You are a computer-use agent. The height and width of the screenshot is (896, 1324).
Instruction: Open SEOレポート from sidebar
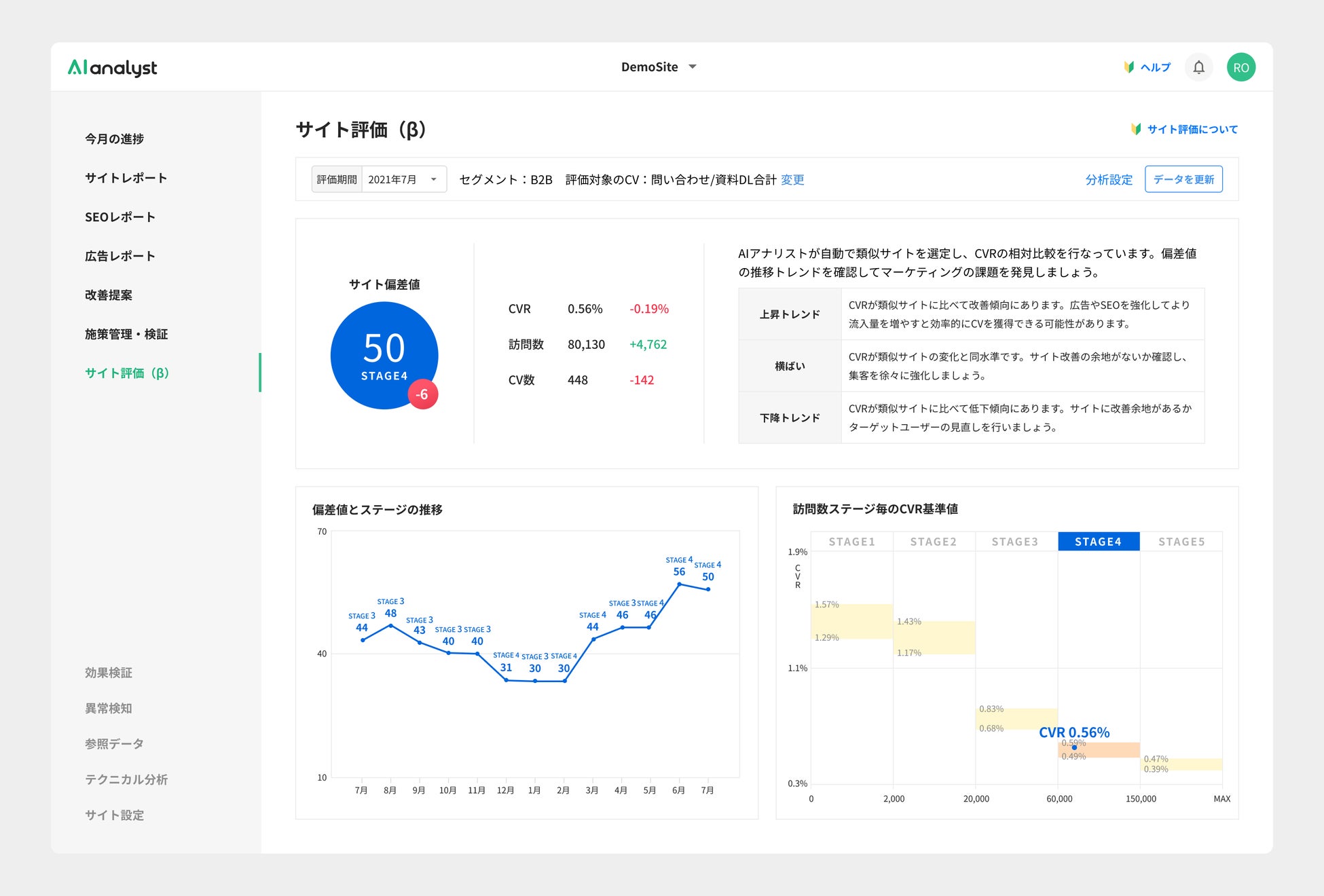pyautogui.click(x=120, y=217)
